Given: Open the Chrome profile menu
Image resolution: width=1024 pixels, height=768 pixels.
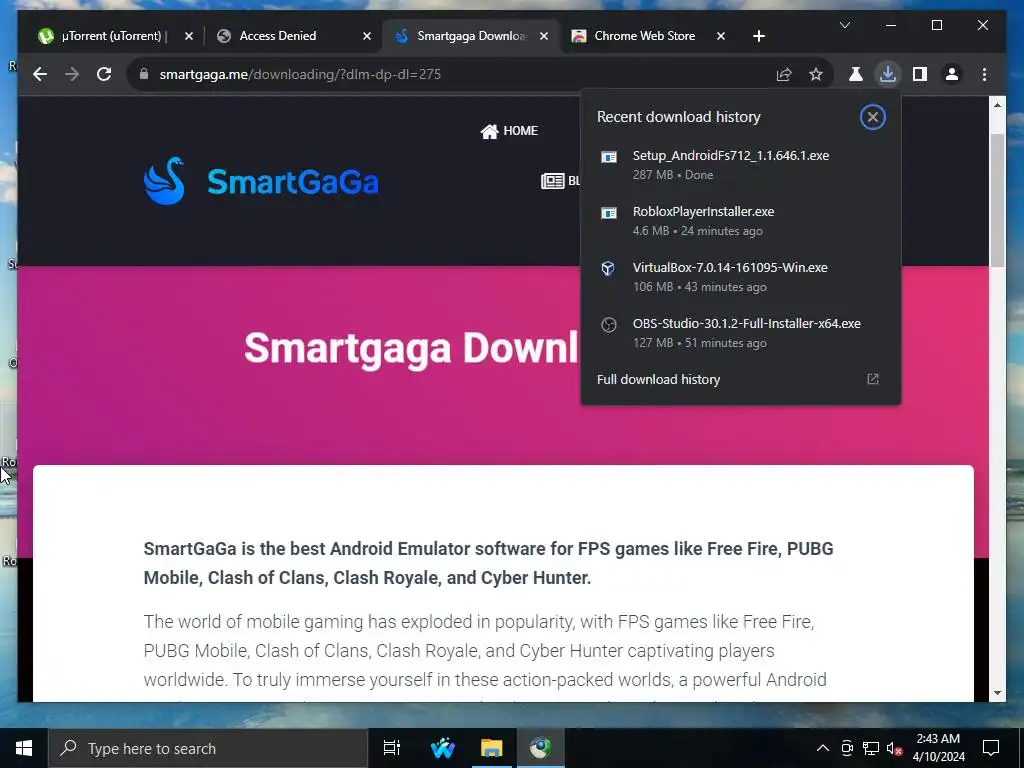Looking at the screenshot, I should pyautogui.click(x=952, y=74).
